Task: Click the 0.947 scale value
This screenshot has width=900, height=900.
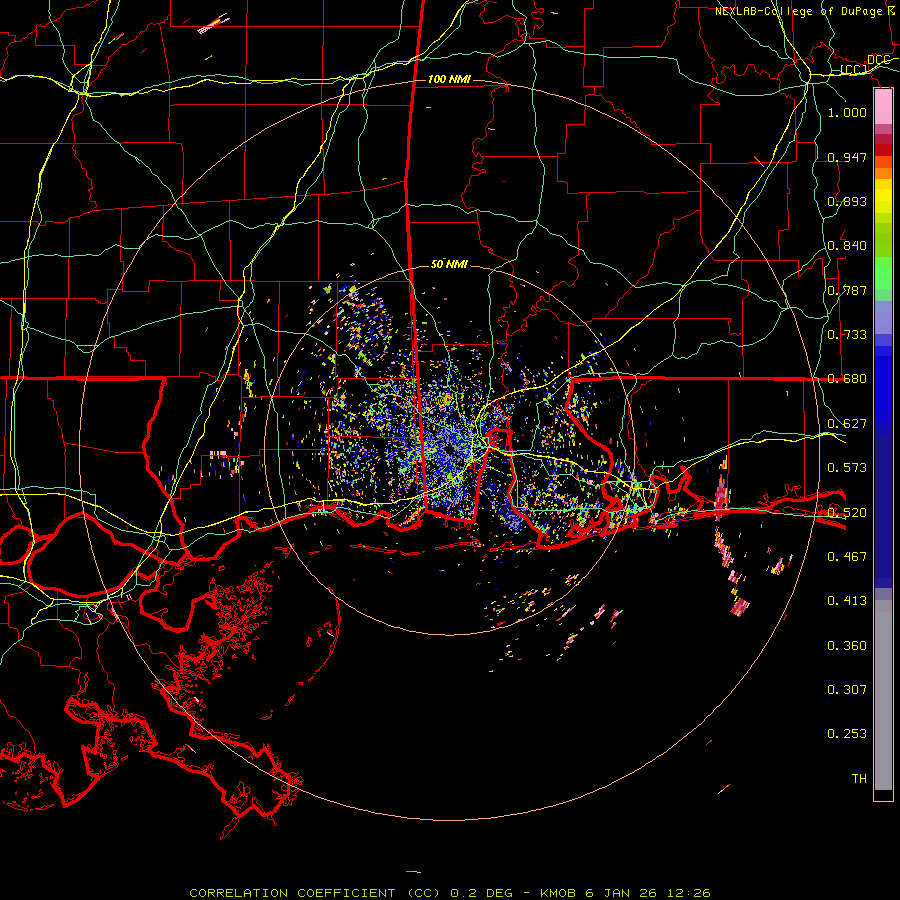Action: pos(847,157)
